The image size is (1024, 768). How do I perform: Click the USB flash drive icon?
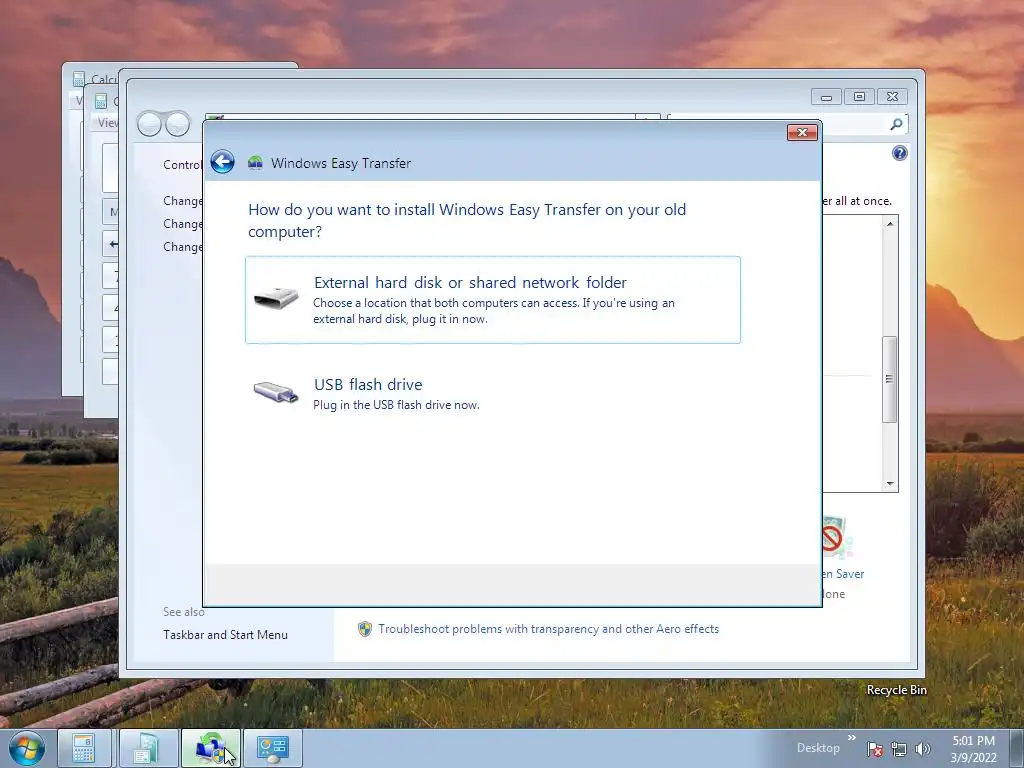click(276, 392)
